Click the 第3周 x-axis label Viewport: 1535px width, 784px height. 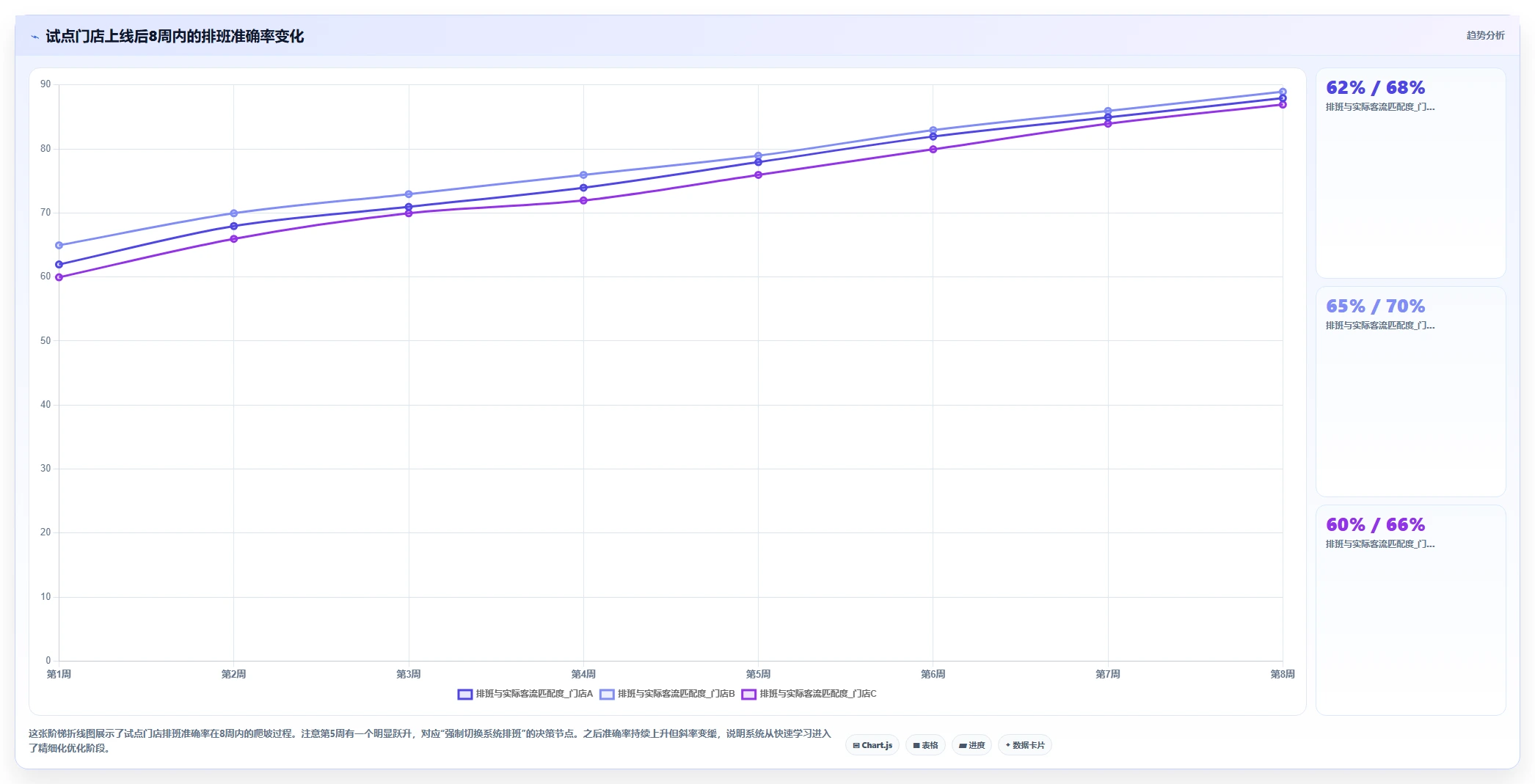tap(409, 674)
